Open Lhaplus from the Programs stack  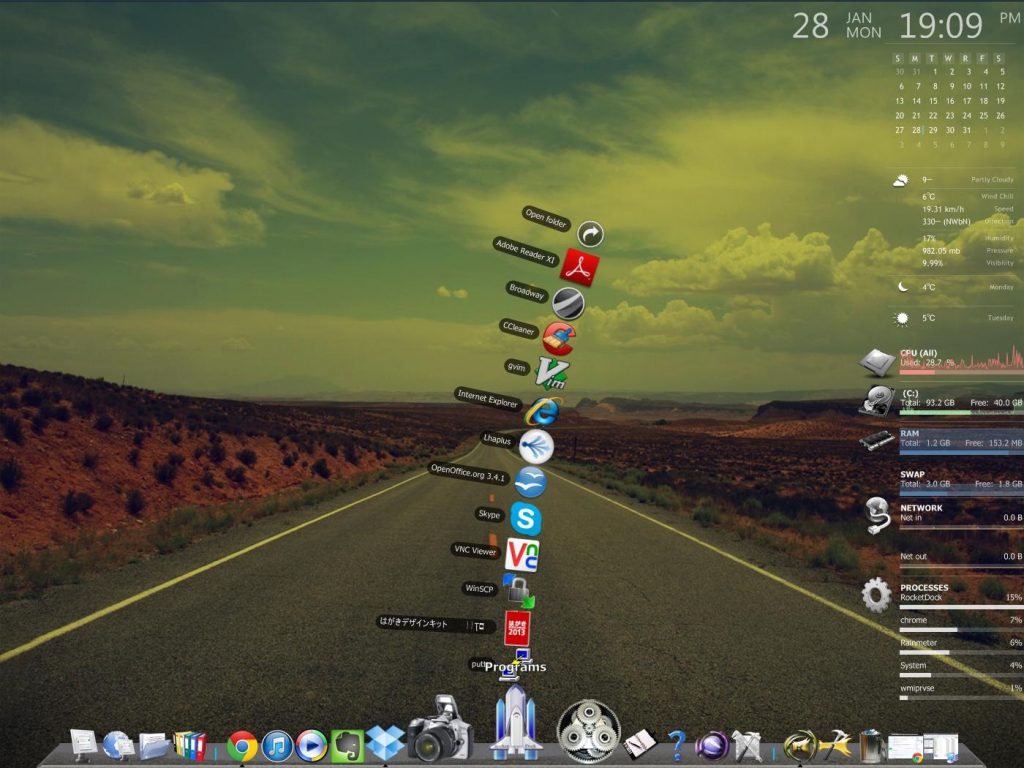coord(536,445)
